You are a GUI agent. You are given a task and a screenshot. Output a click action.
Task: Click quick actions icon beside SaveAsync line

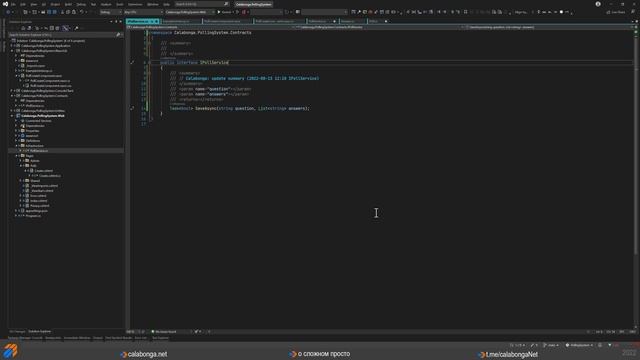tap(132, 109)
